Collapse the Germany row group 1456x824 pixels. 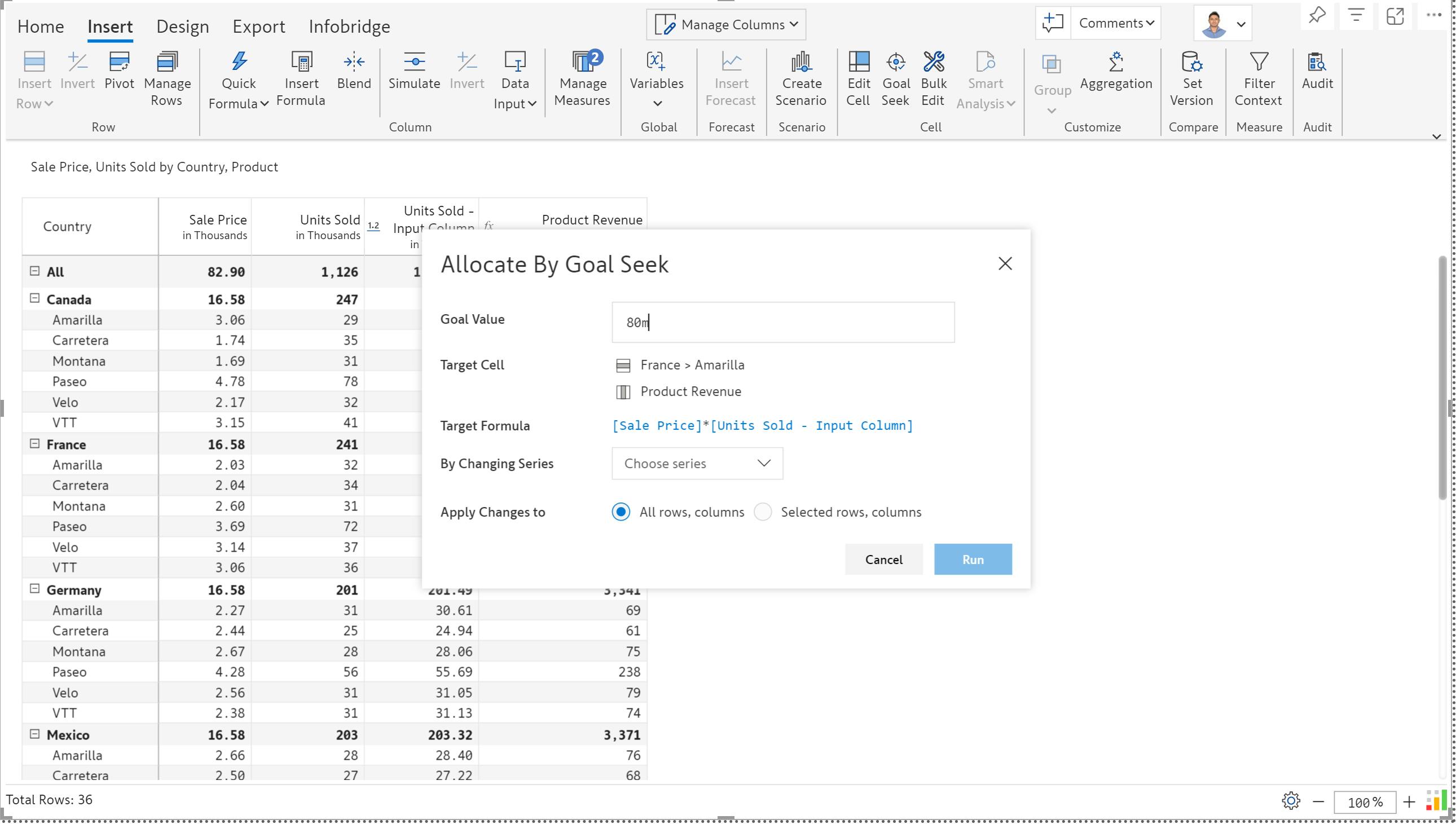coord(34,589)
